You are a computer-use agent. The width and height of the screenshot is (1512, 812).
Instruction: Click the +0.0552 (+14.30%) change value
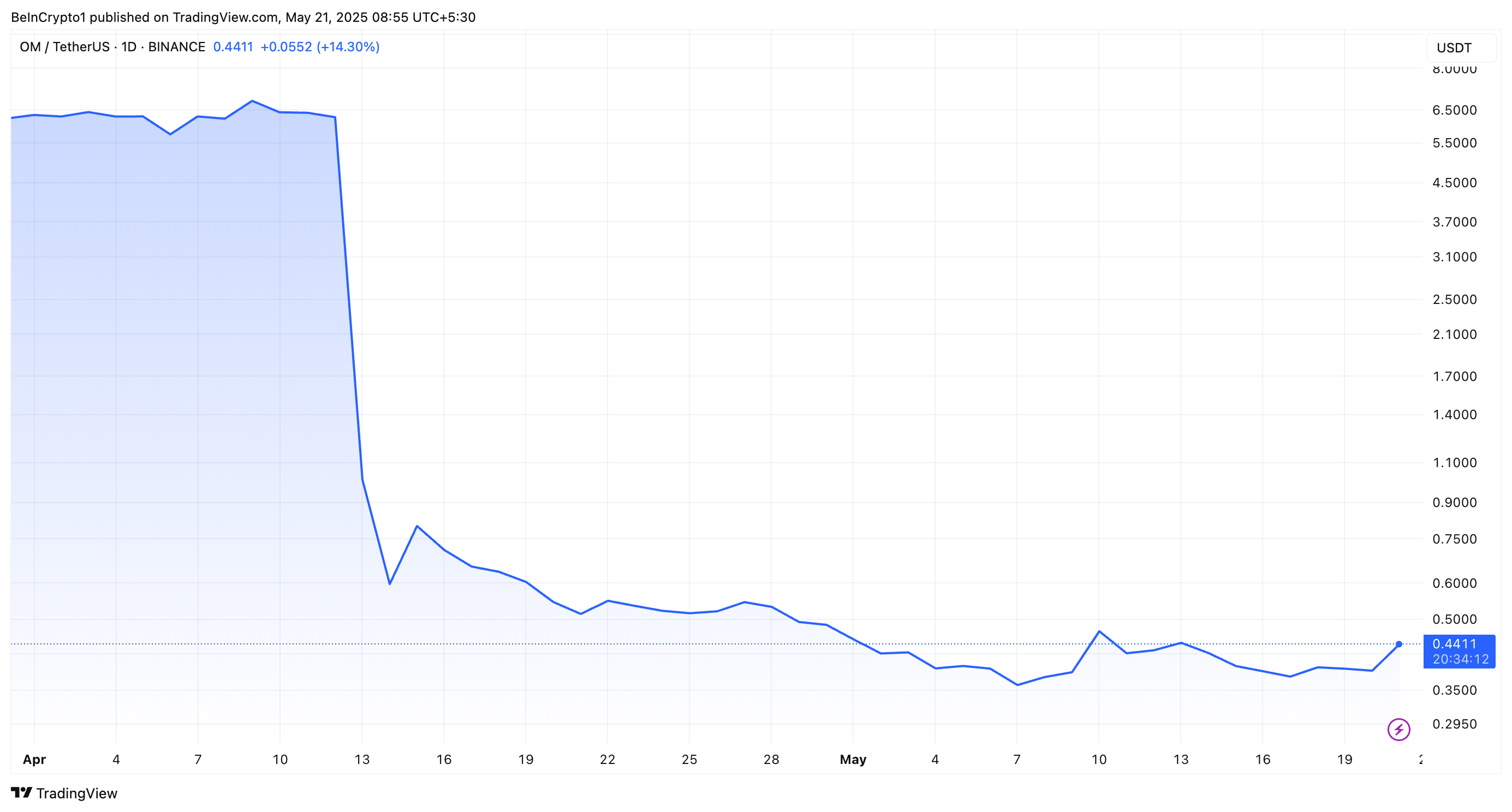(320, 47)
